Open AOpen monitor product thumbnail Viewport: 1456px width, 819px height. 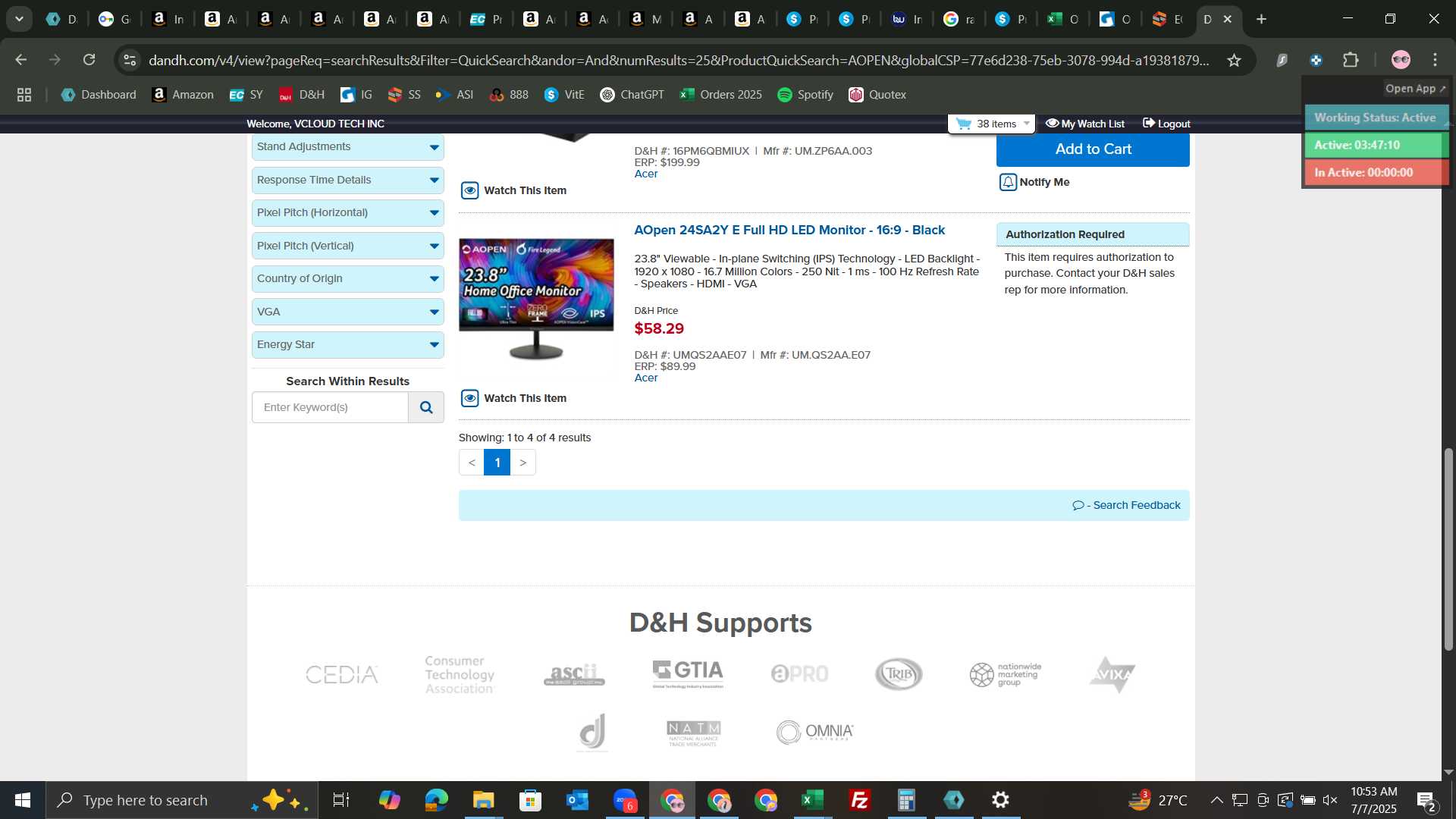coord(536,299)
